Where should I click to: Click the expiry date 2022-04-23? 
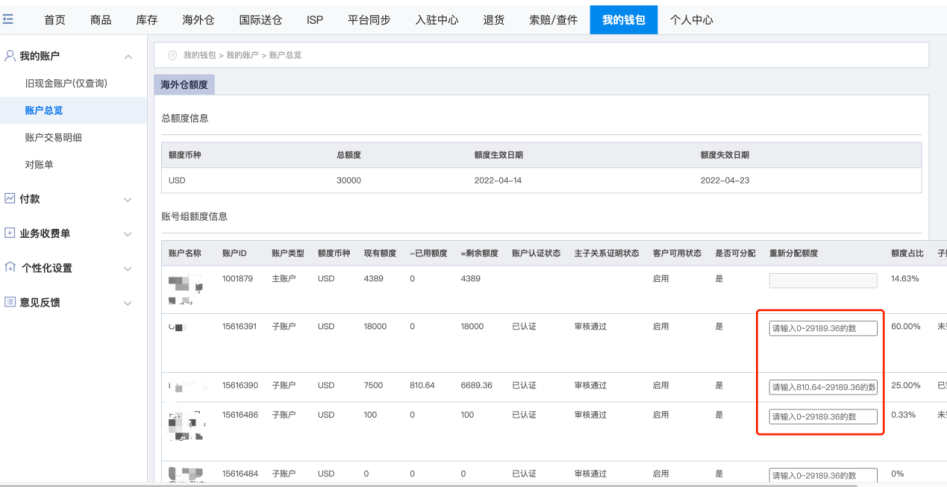click(725, 181)
